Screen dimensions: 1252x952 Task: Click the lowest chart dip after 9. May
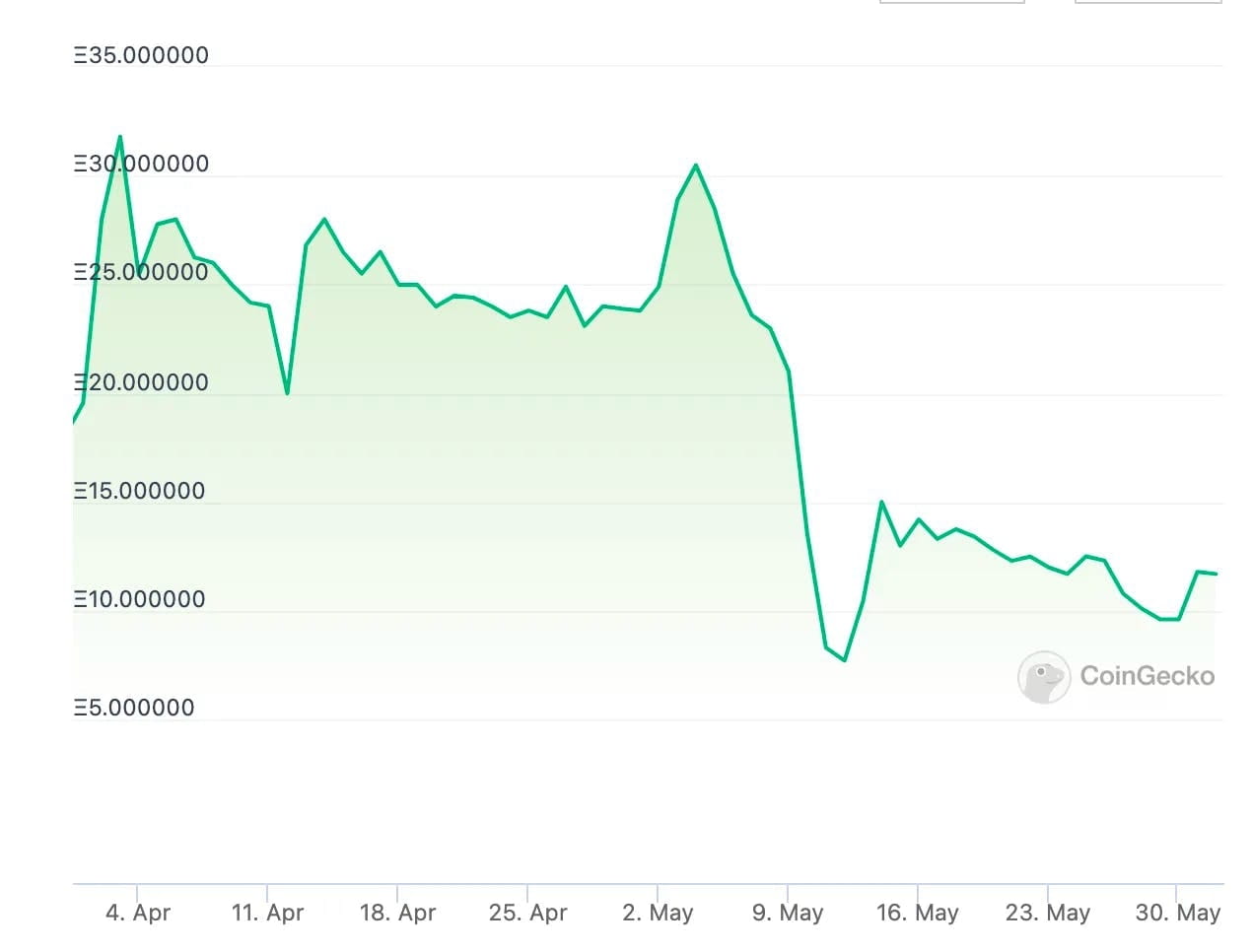pos(845,660)
